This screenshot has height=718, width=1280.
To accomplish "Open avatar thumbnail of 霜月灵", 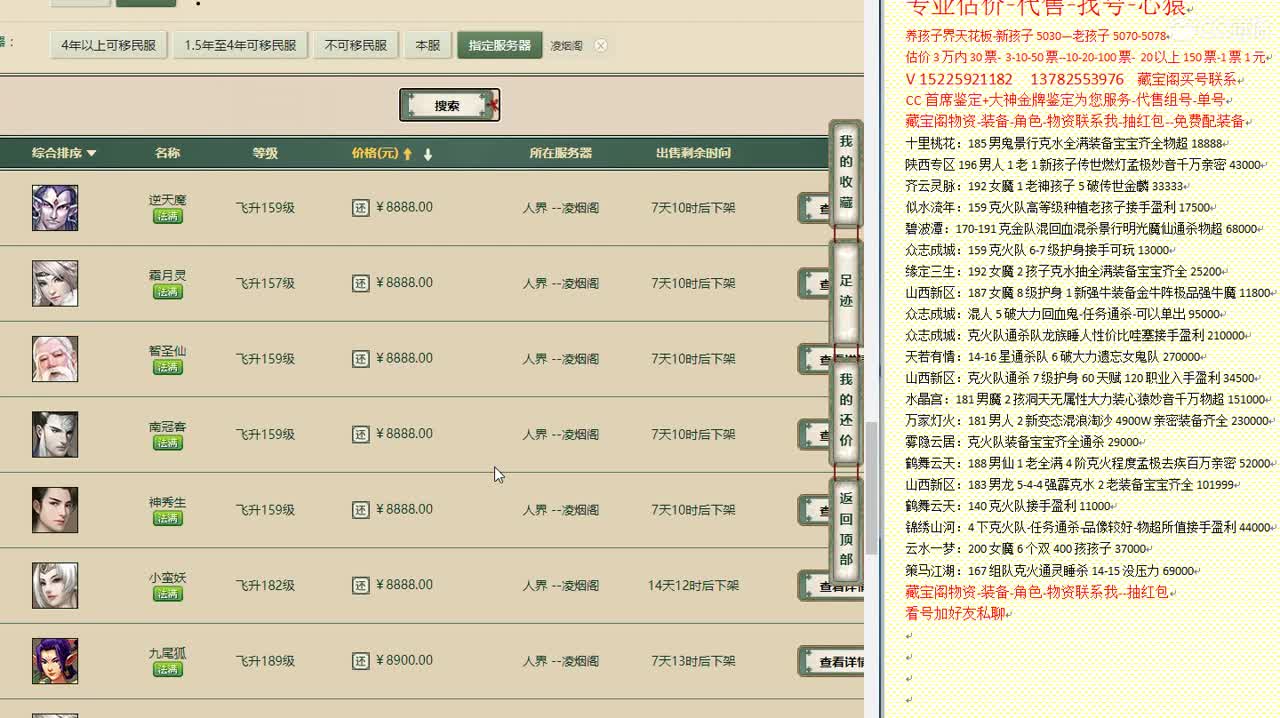I will click(55, 284).
